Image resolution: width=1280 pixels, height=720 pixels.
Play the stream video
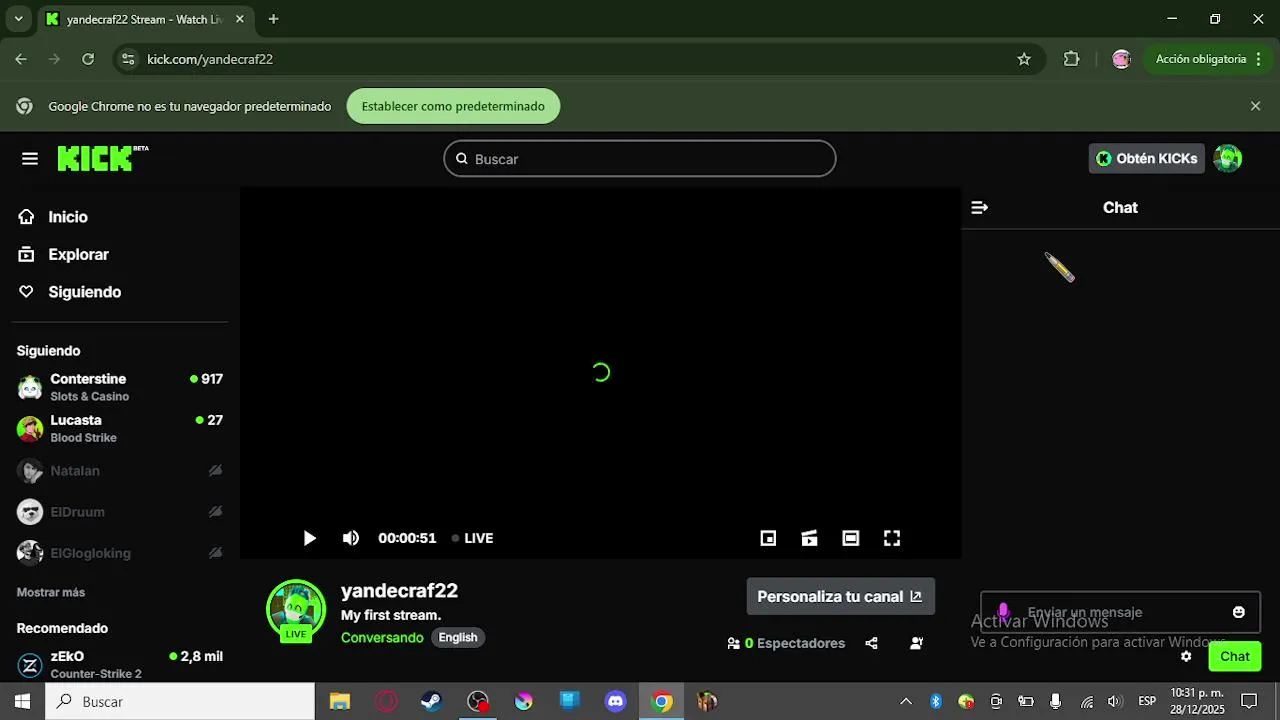point(309,538)
